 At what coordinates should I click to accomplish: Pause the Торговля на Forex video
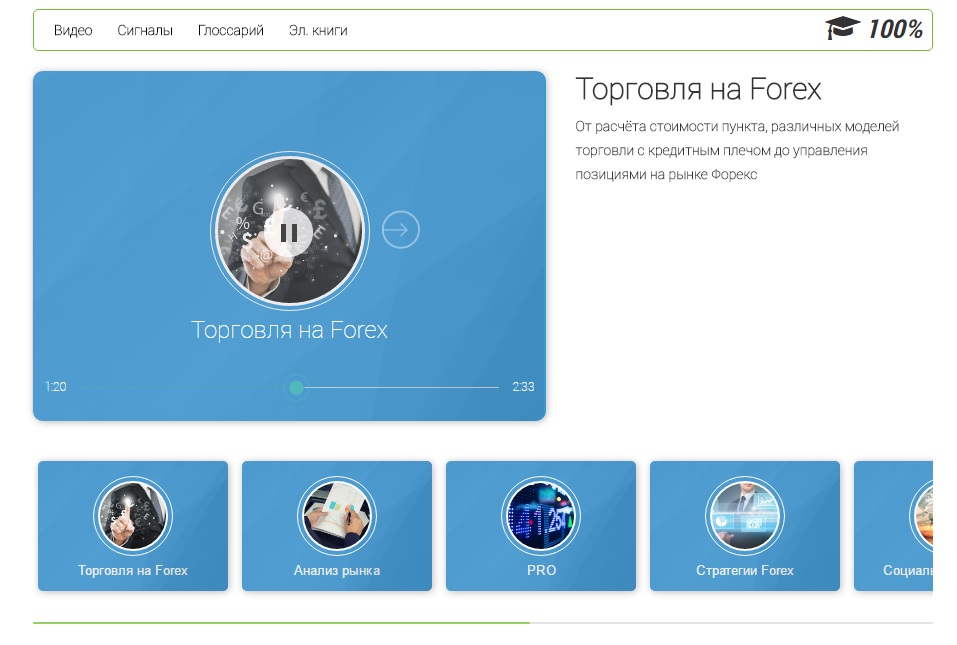289,232
